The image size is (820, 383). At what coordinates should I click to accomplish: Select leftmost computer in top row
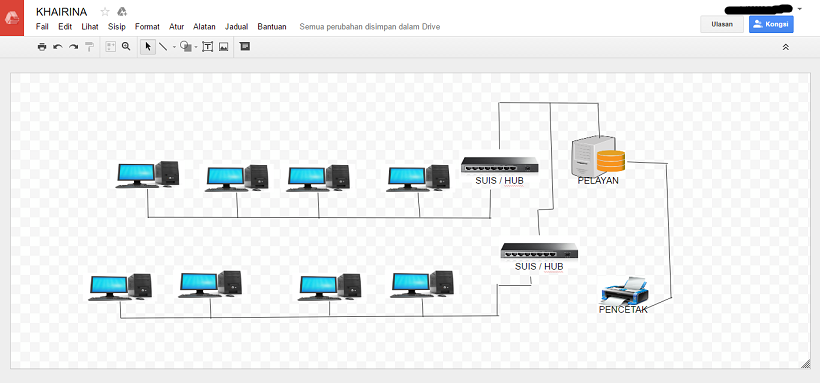coord(147,174)
